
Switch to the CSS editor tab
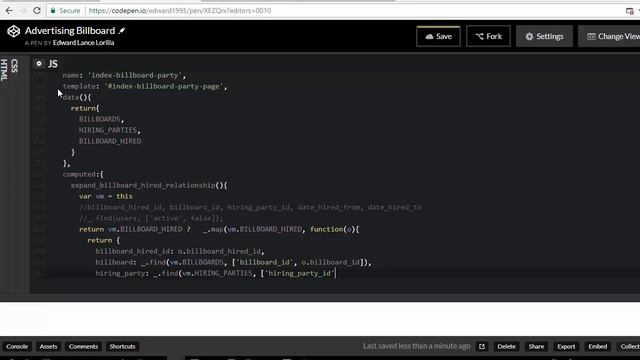click(15, 66)
